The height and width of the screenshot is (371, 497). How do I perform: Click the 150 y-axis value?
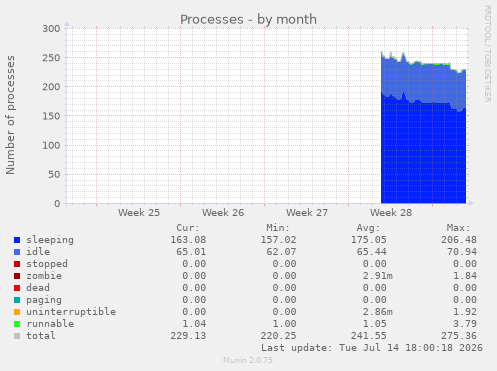[x=51, y=116]
